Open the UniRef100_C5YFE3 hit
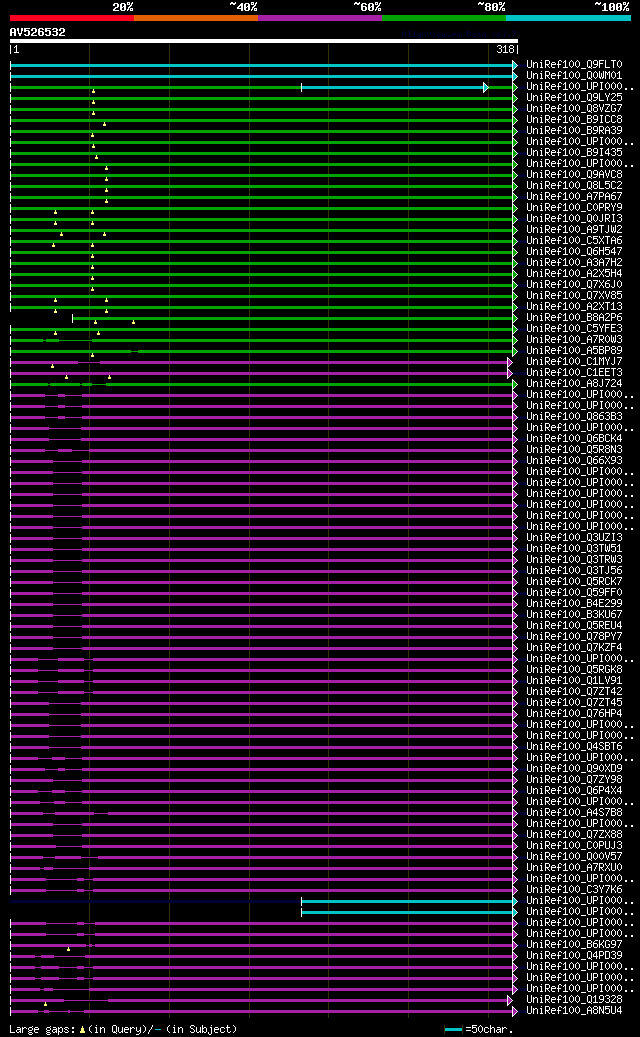 (574, 329)
